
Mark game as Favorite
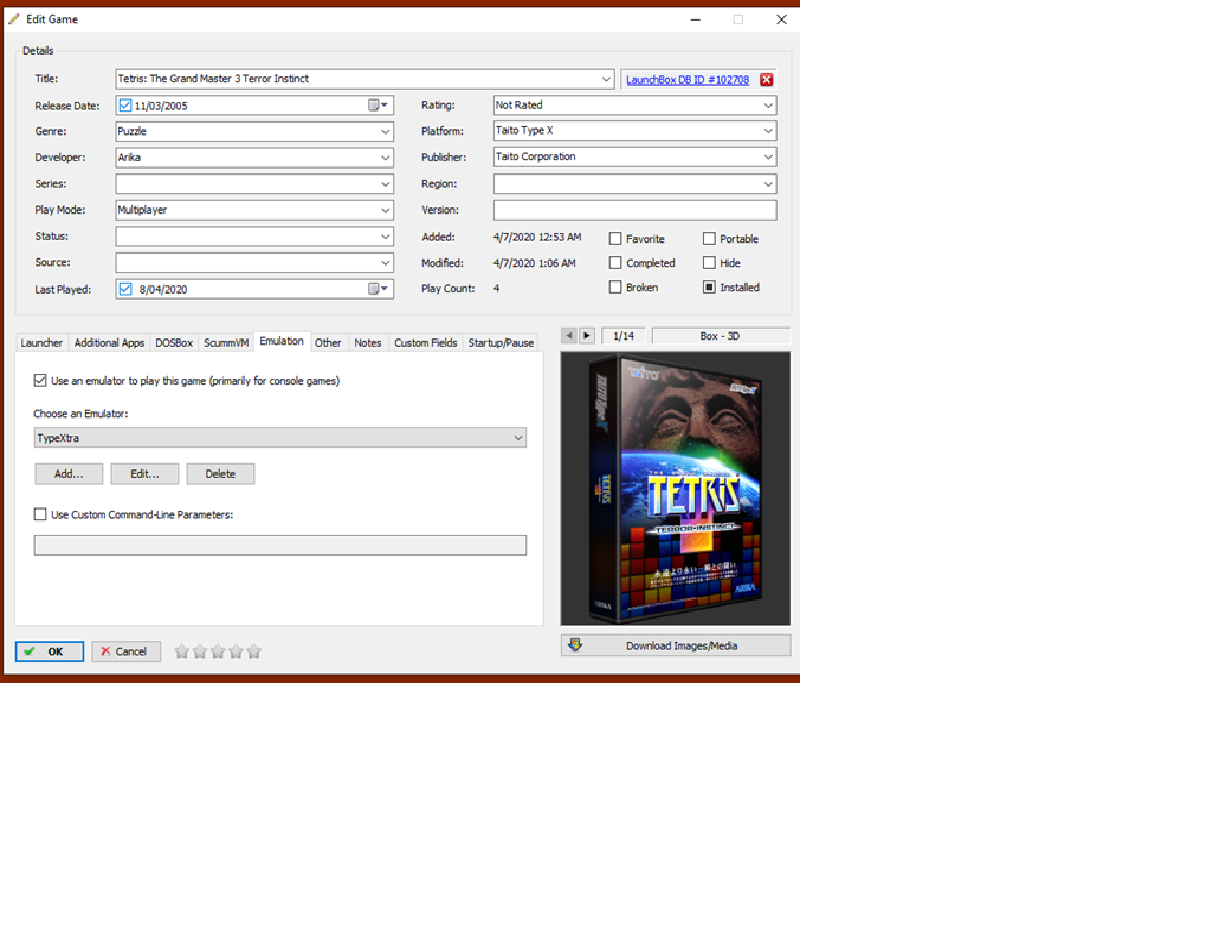tap(615, 239)
